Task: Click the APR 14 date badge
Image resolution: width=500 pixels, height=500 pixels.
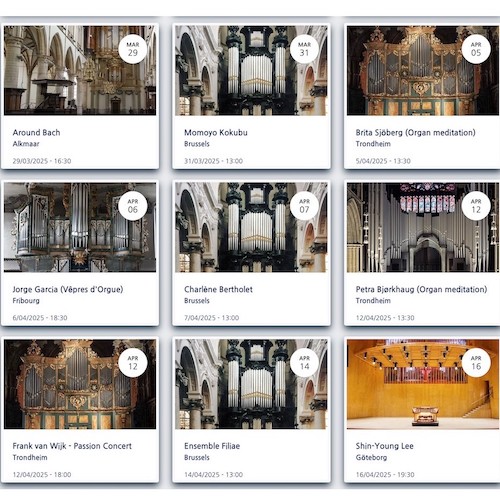Action: 304,363
